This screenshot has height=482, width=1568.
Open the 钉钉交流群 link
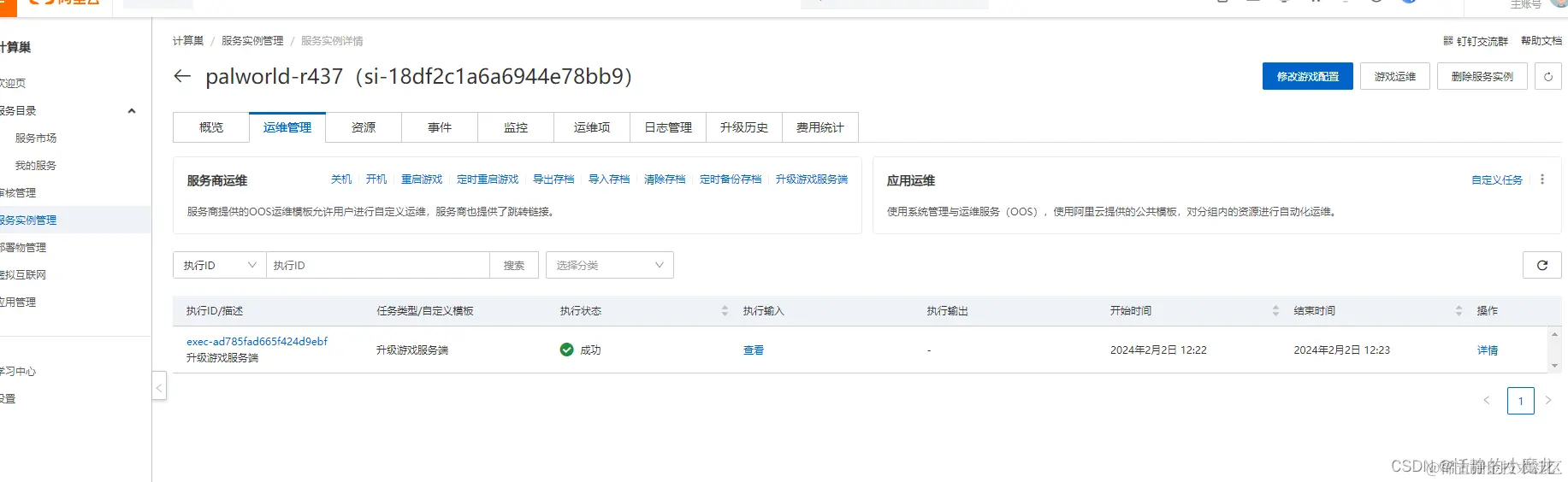(1476, 41)
